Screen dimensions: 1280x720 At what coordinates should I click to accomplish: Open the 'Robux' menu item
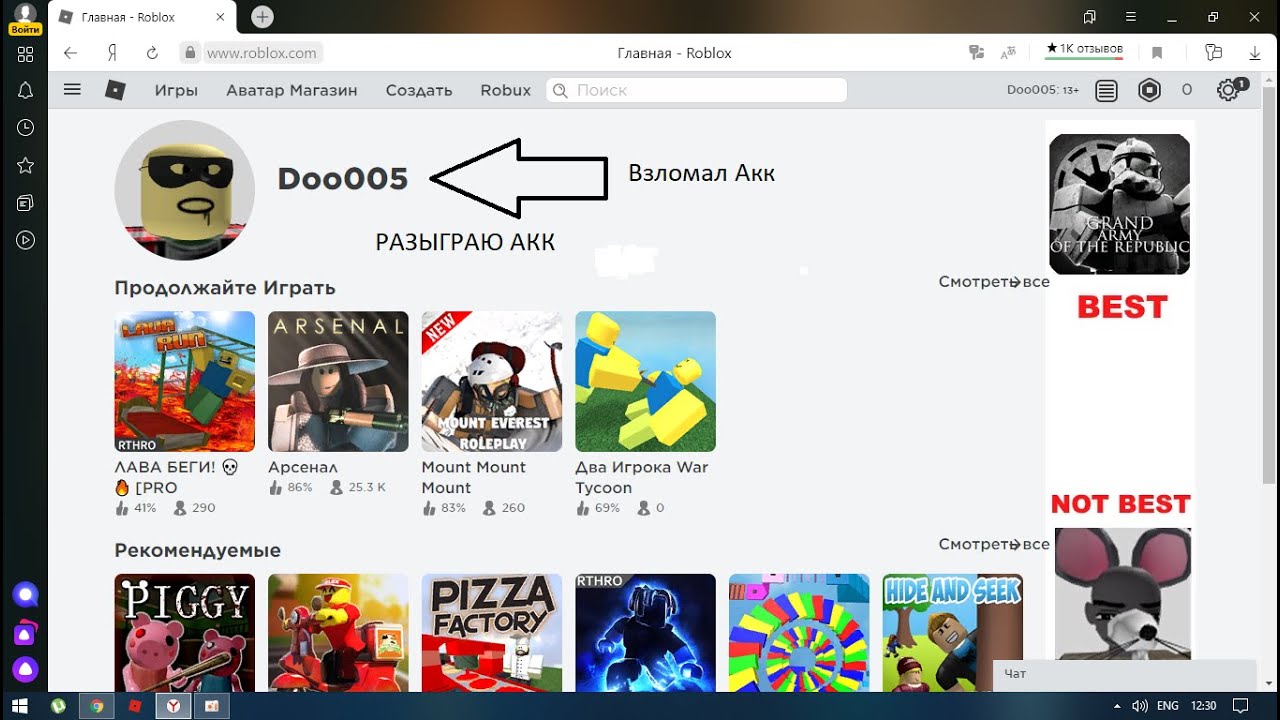[x=506, y=90]
